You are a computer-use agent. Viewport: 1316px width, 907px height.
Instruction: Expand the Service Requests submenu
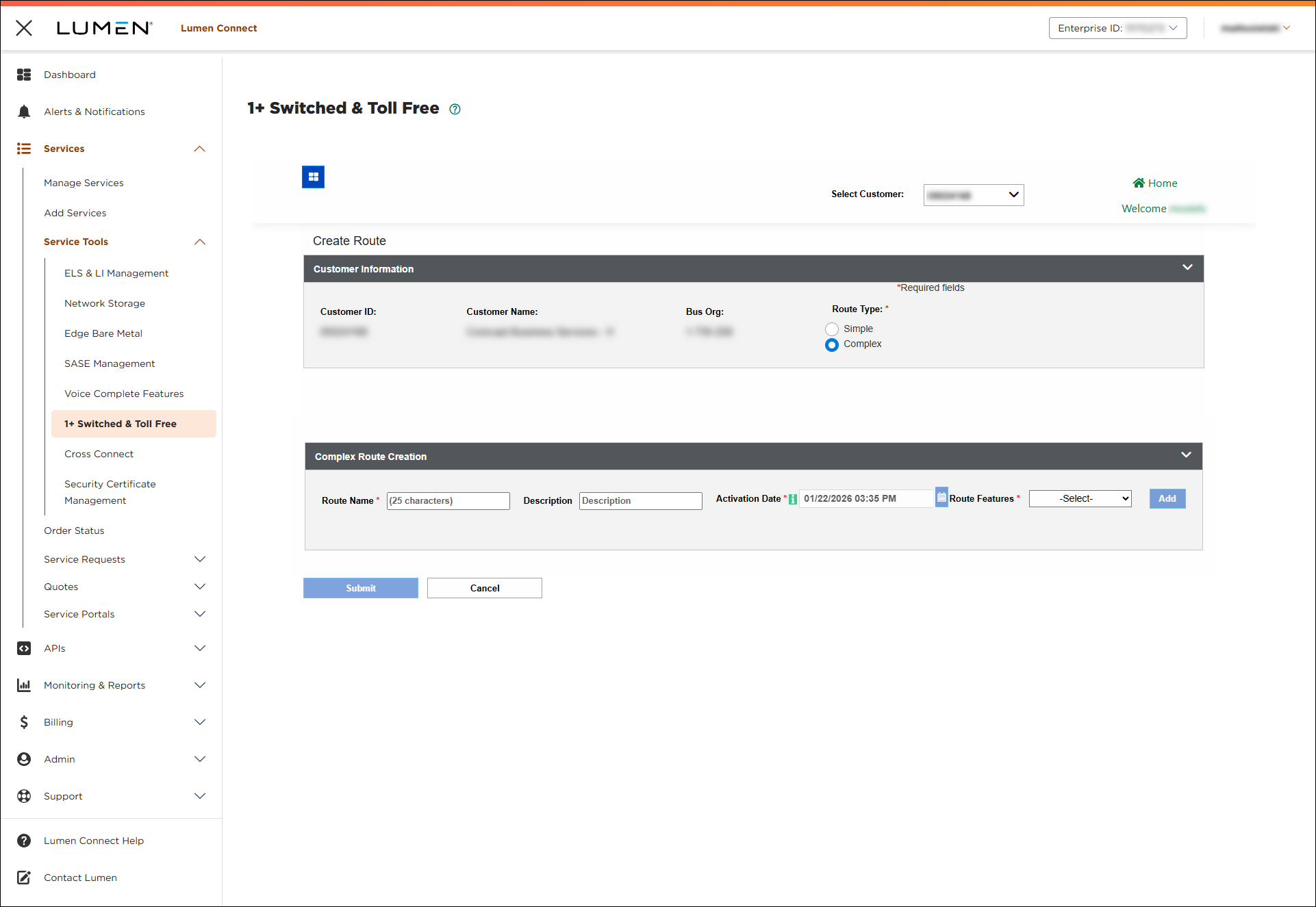pyautogui.click(x=200, y=559)
